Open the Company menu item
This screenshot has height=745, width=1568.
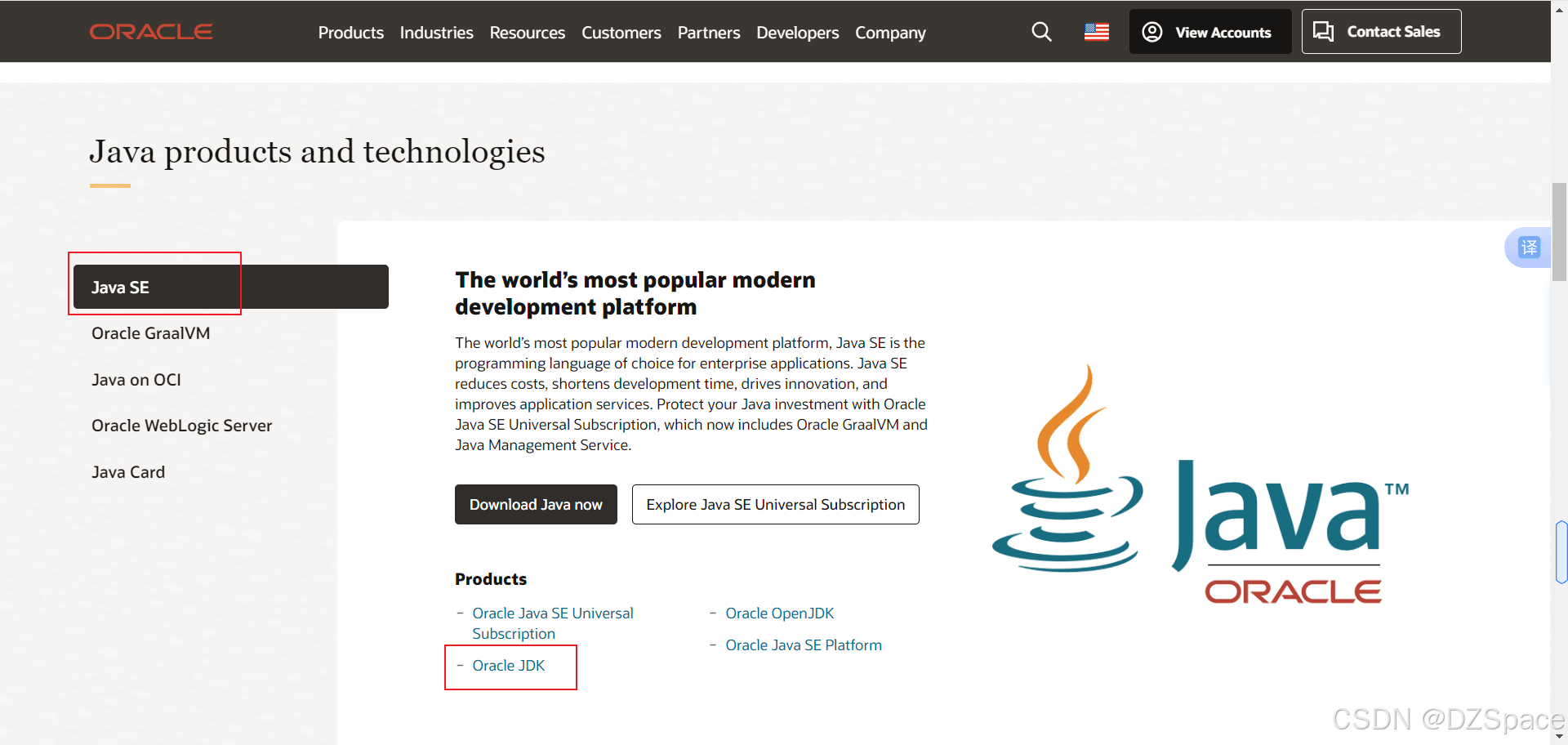click(890, 33)
